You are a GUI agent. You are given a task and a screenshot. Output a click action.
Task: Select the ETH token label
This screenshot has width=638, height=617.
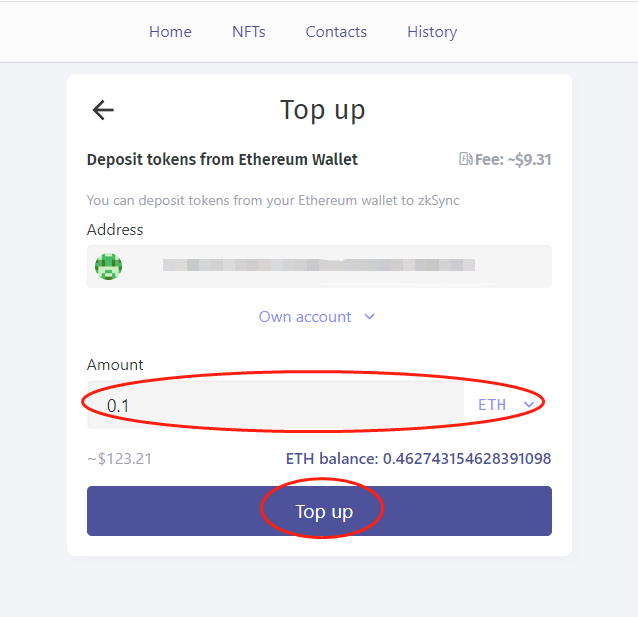[492, 405]
